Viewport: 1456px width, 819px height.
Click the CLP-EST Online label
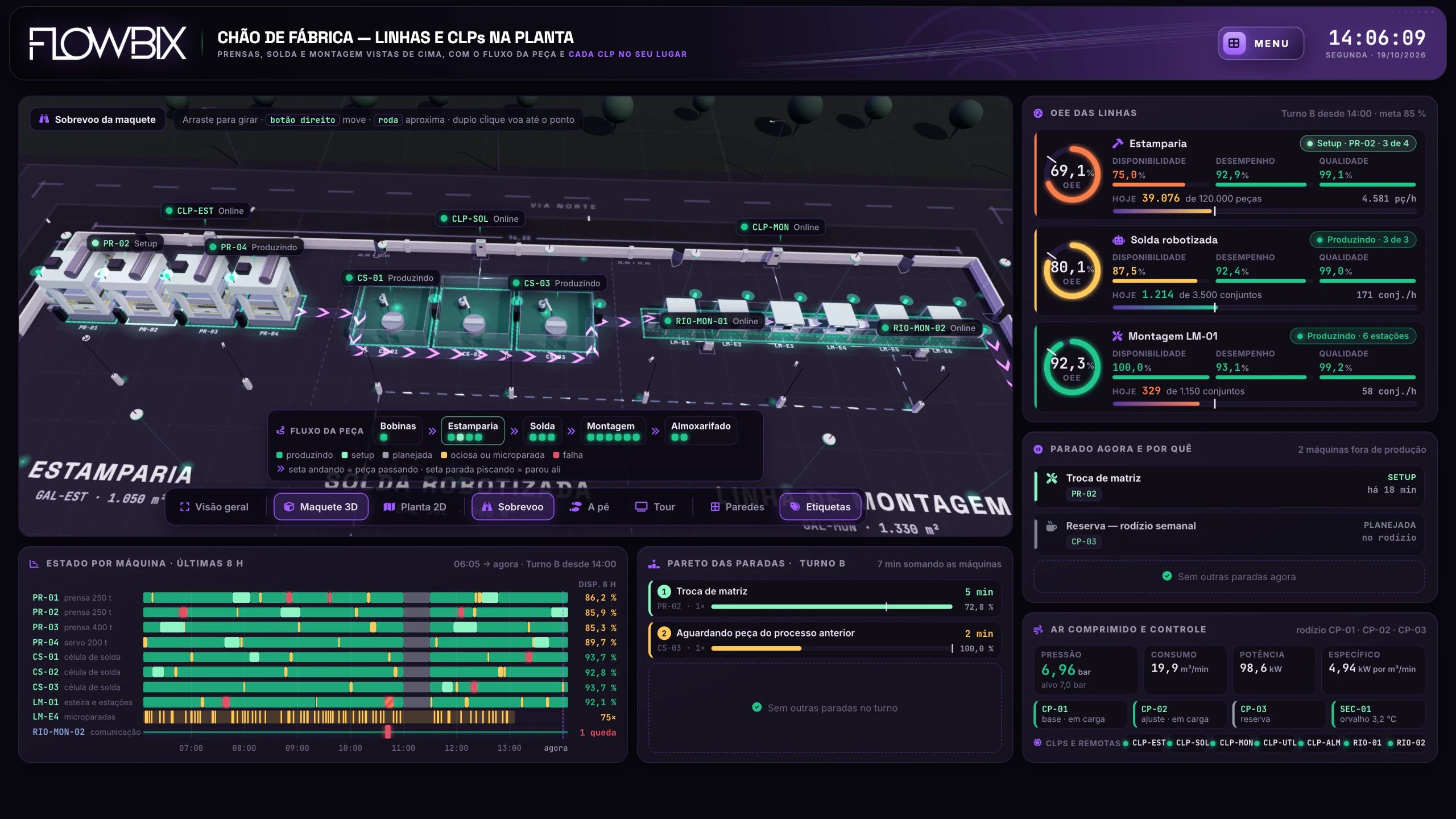point(204,211)
